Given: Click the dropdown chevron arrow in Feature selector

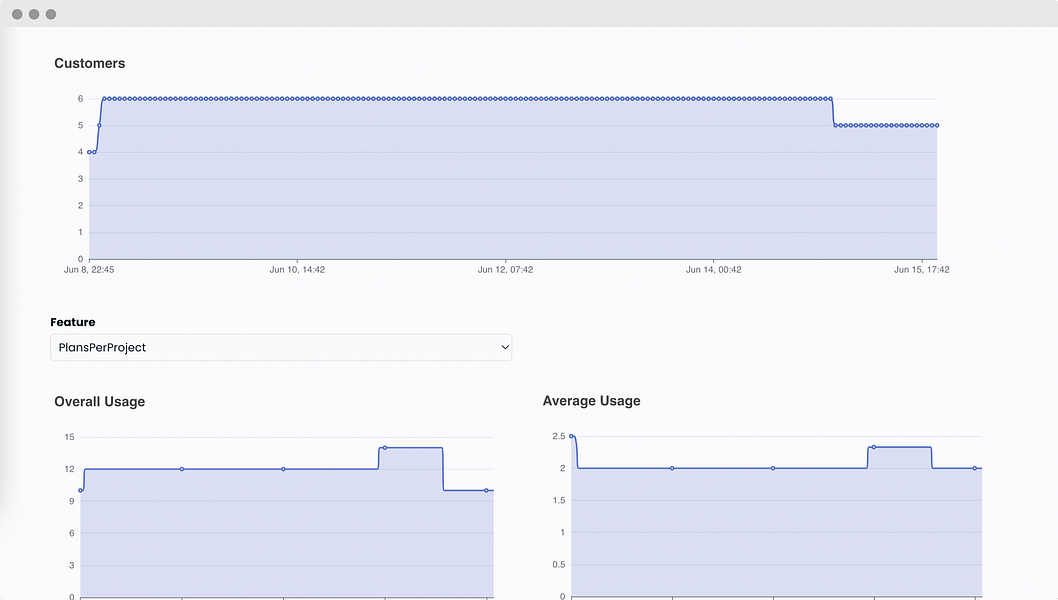Looking at the screenshot, I should [x=505, y=348].
